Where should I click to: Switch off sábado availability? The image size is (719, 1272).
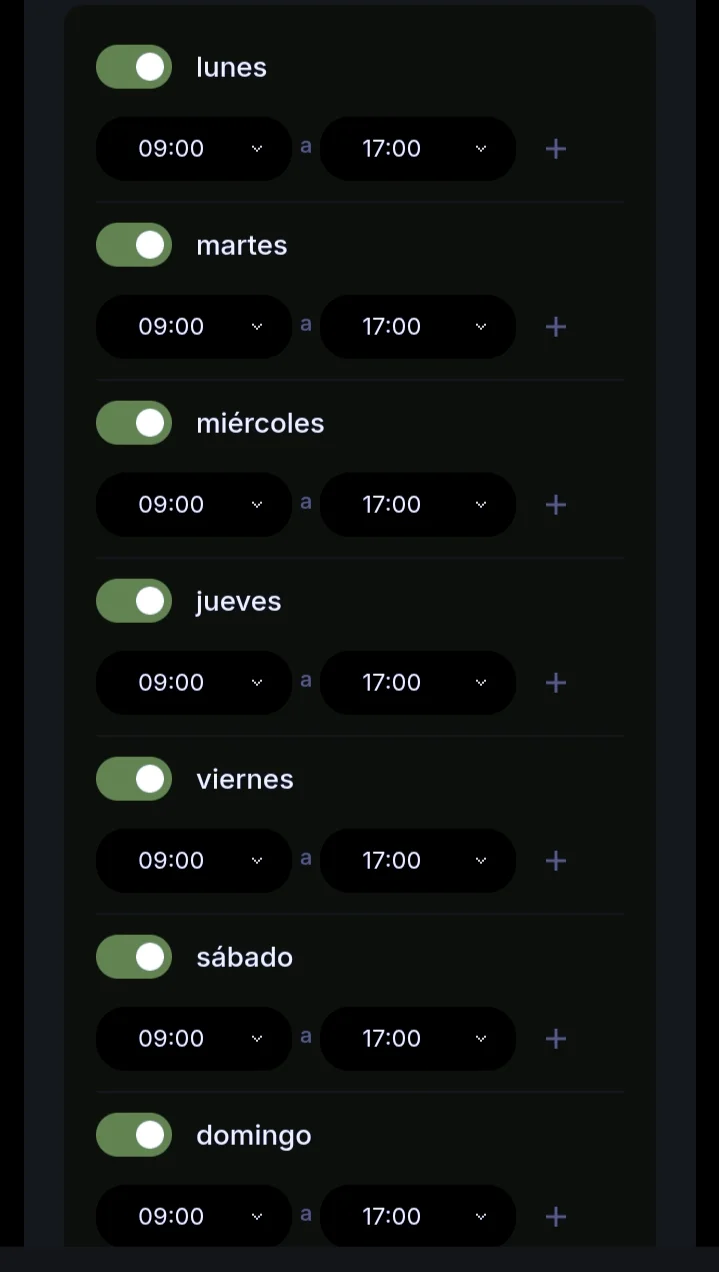[x=134, y=957]
